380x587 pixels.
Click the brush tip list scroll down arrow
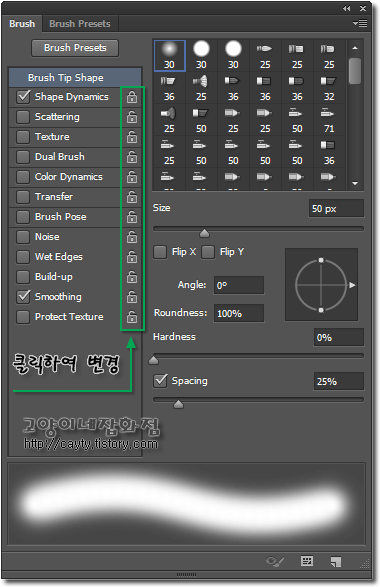click(x=355, y=183)
